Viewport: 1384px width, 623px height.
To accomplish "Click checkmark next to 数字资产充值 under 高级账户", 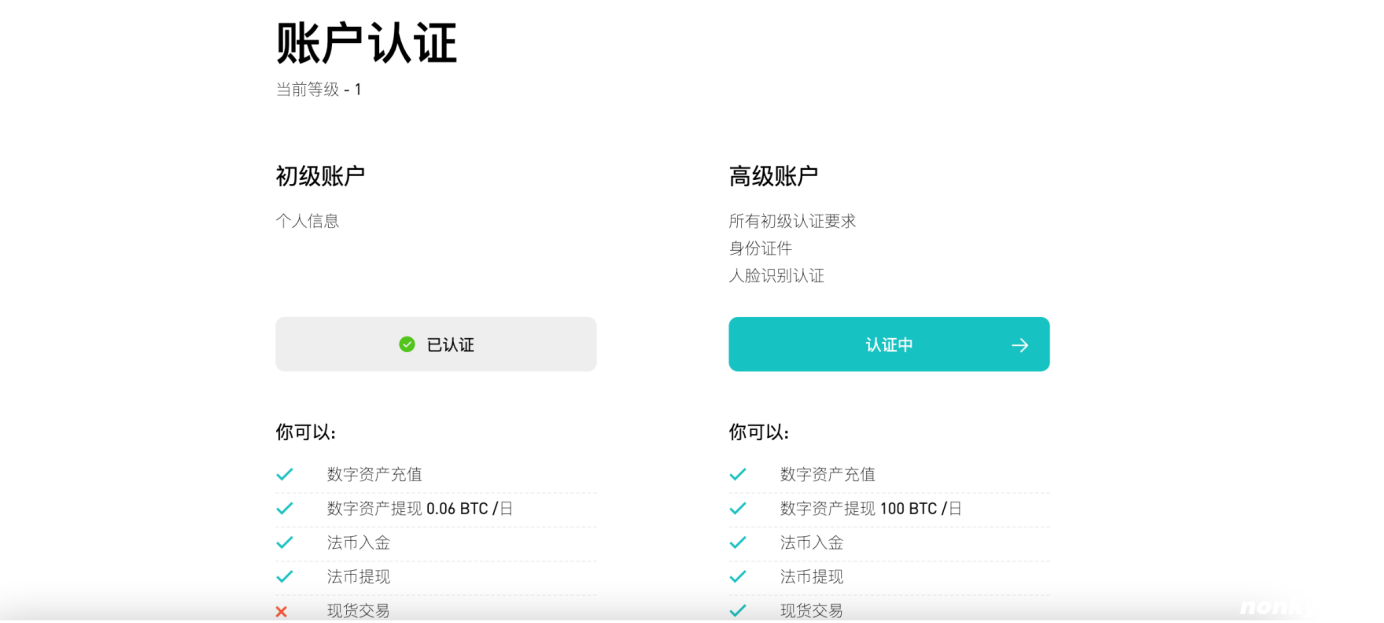I will click(738, 474).
